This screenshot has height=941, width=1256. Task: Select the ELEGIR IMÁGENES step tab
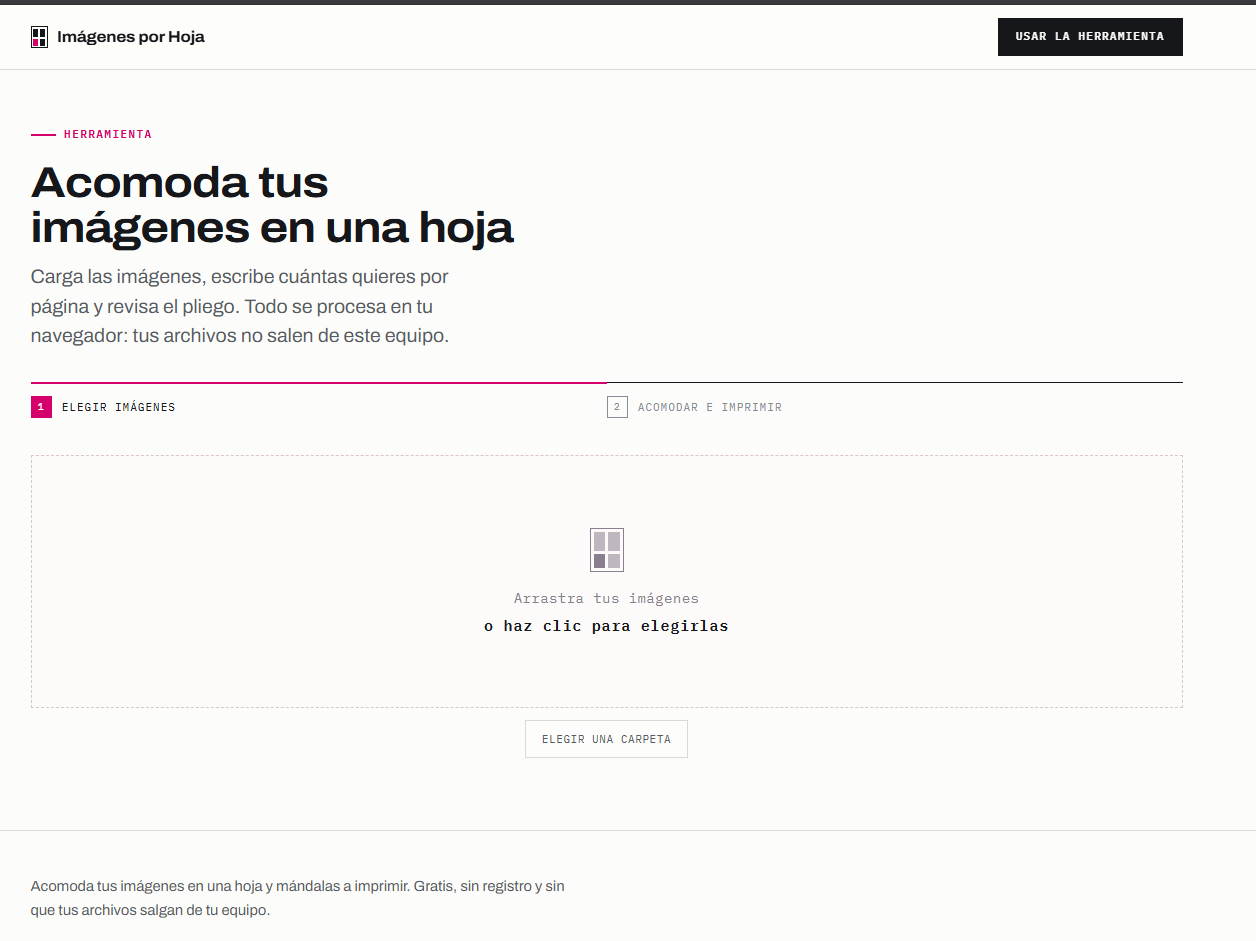coord(319,400)
